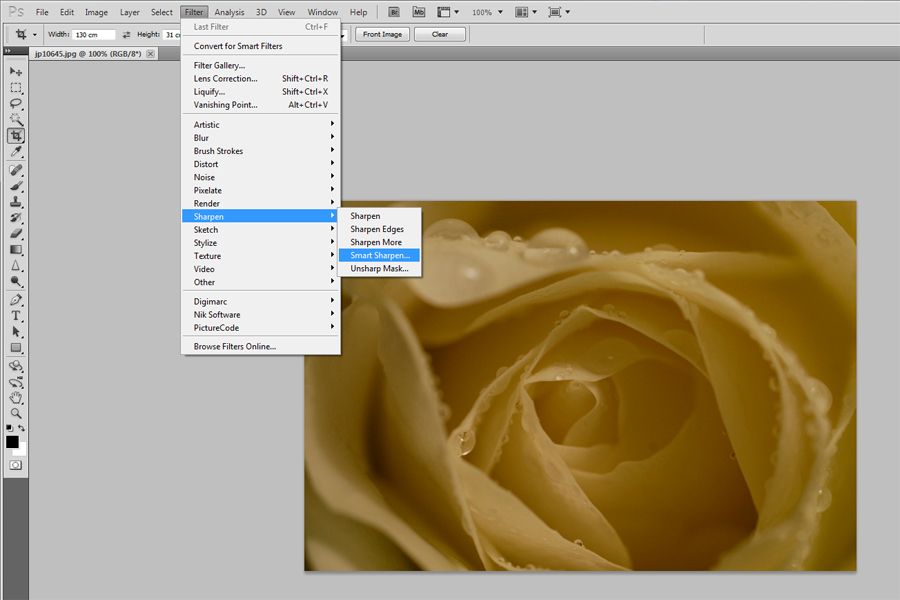Expand the Distort filter submenu
This screenshot has width=900, height=600.
click(x=261, y=164)
